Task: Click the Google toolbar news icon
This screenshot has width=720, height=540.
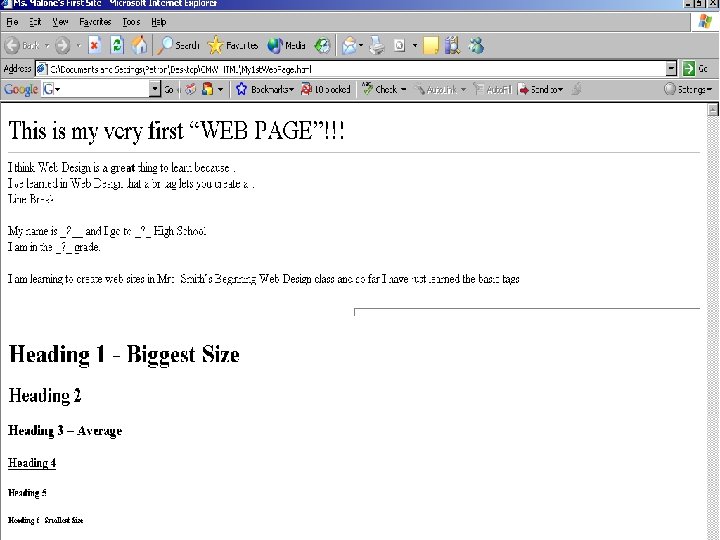Action: [190, 89]
